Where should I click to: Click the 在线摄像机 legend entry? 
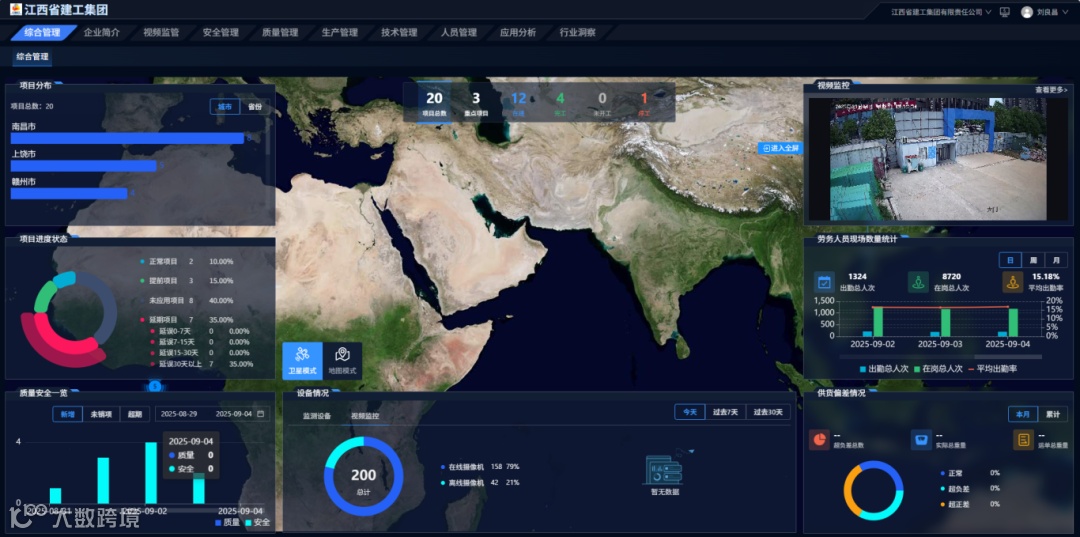480,467
